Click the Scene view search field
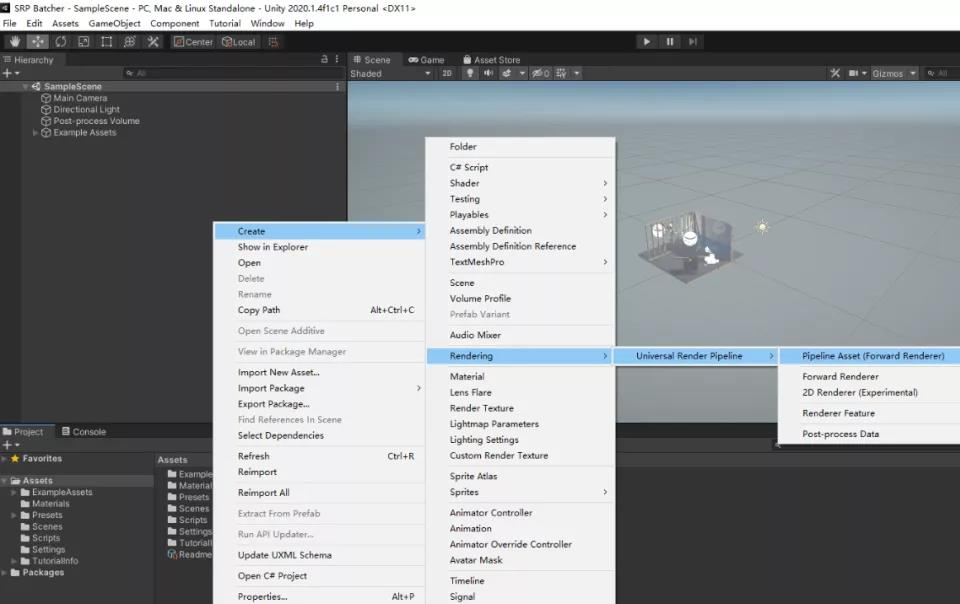This screenshot has width=960, height=604. (940, 73)
